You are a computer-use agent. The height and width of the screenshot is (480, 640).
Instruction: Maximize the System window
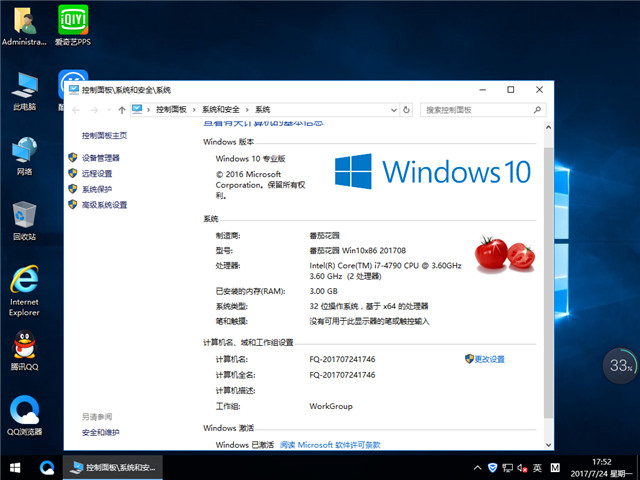tap(511, 89)
